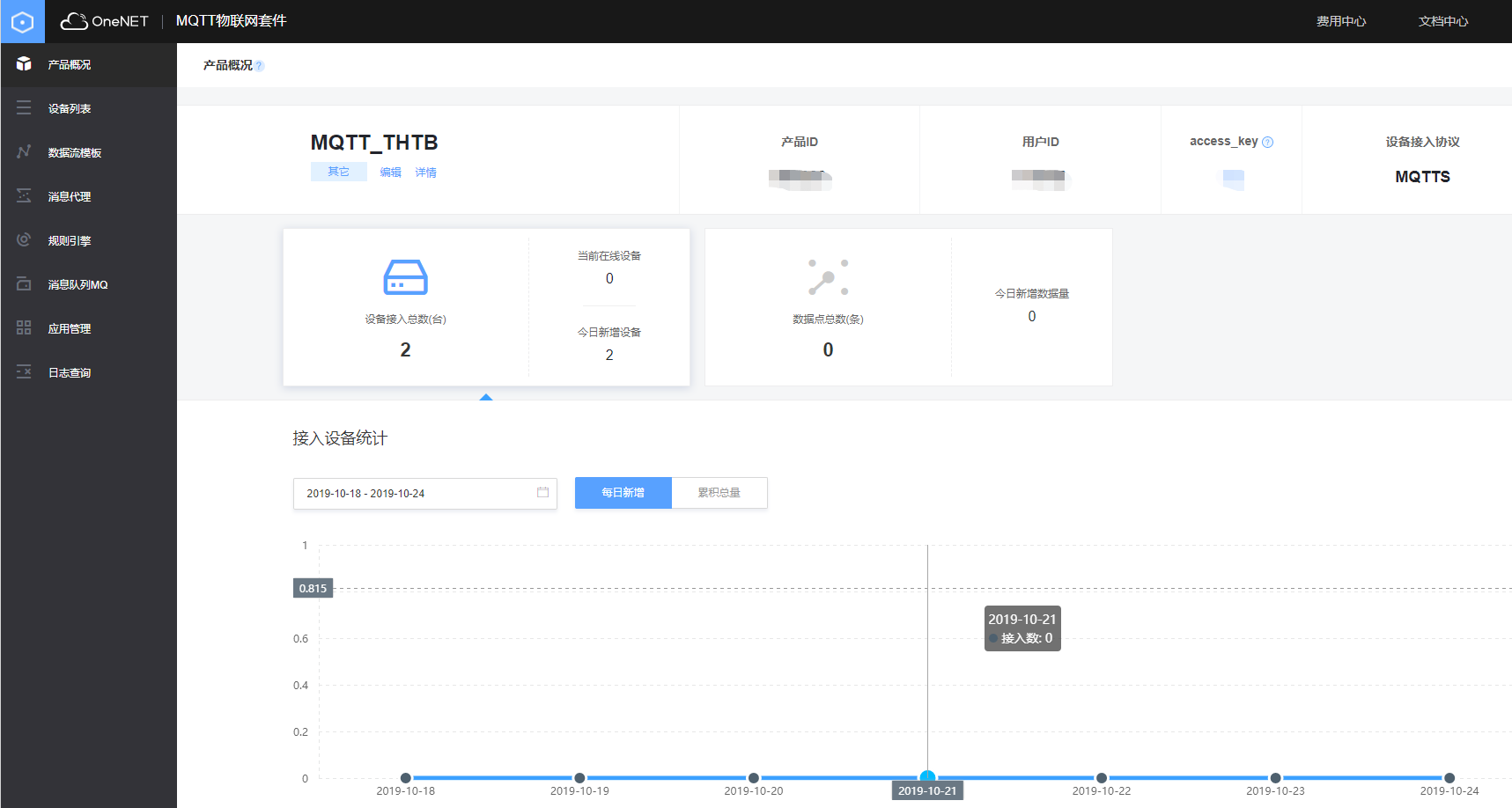This screenshot has width=1512, height=808.
Task: Click the 2019-10-21 data point on chart
Action: click(927, 777)
